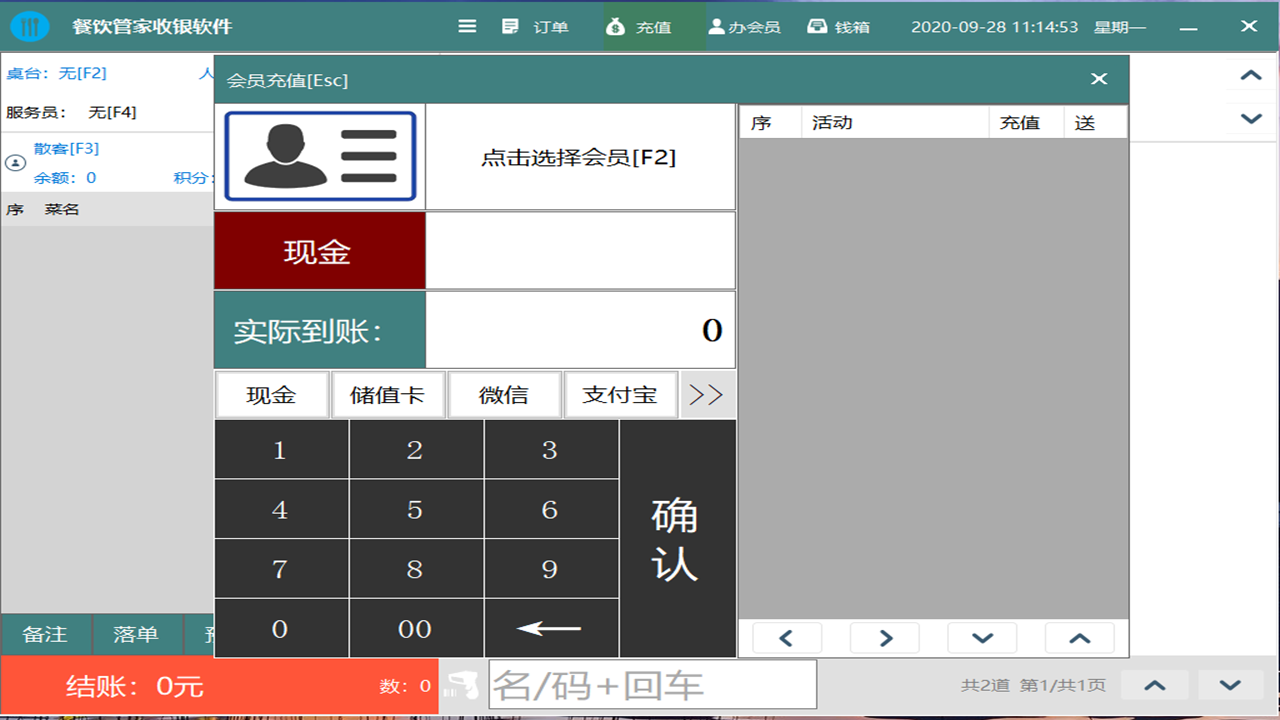The height and width of the screenshot is (720, 1280).
Task: Click the backspace arrow on the number pad
Action: (x=551, y=628)
